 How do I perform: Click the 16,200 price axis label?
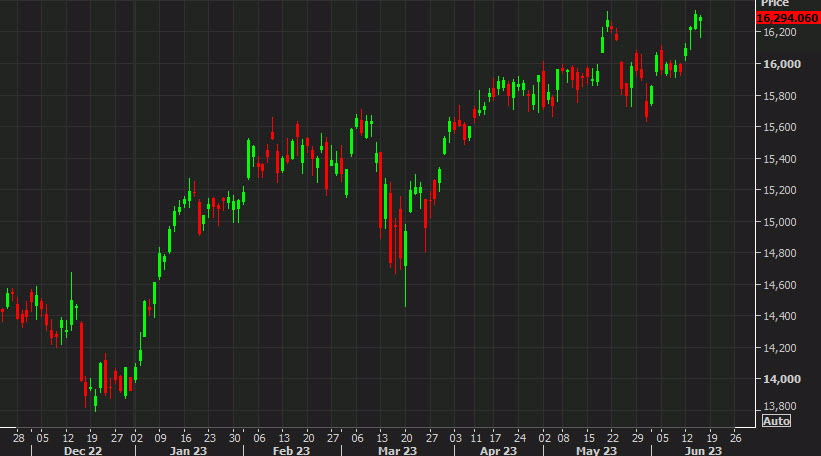780,32
